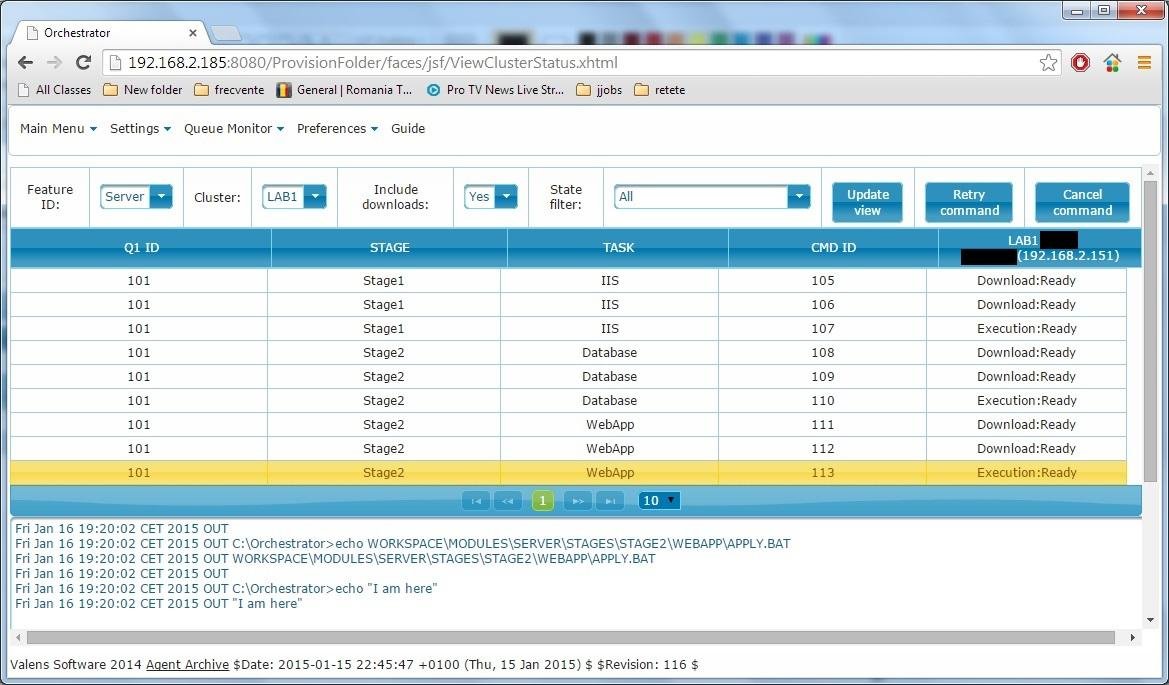Viewport: 1169px width, 685px height.
Task: Jump to the last results page
Action: (x=610, y=500)
